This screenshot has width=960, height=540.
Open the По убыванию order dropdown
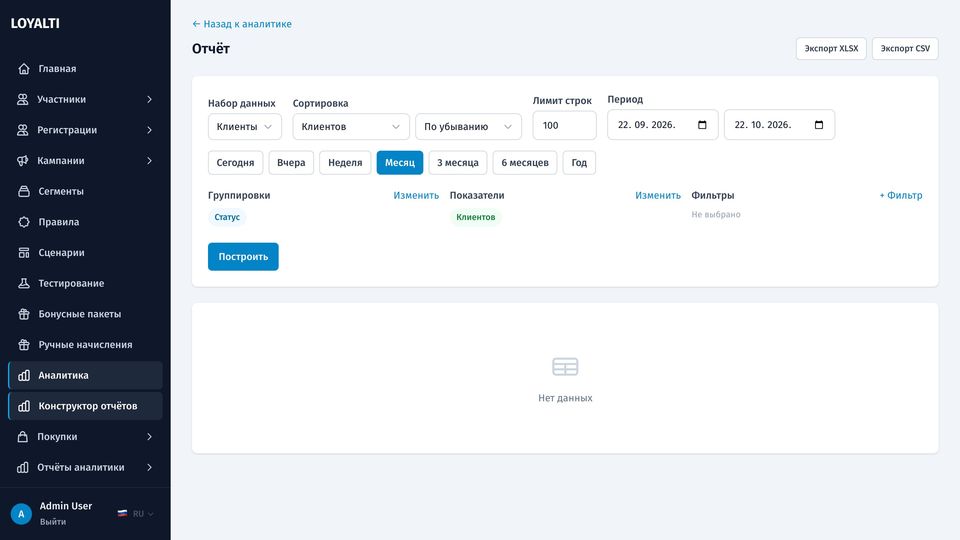tap(468, 127)
